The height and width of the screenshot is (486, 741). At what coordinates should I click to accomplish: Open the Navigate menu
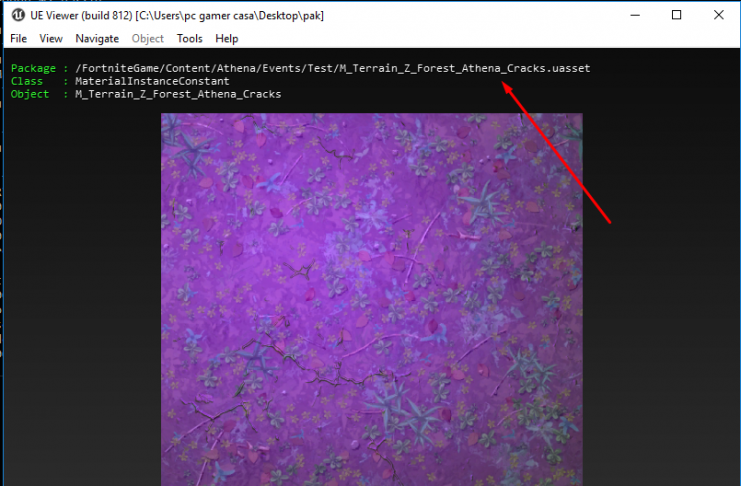pos(97,38)
